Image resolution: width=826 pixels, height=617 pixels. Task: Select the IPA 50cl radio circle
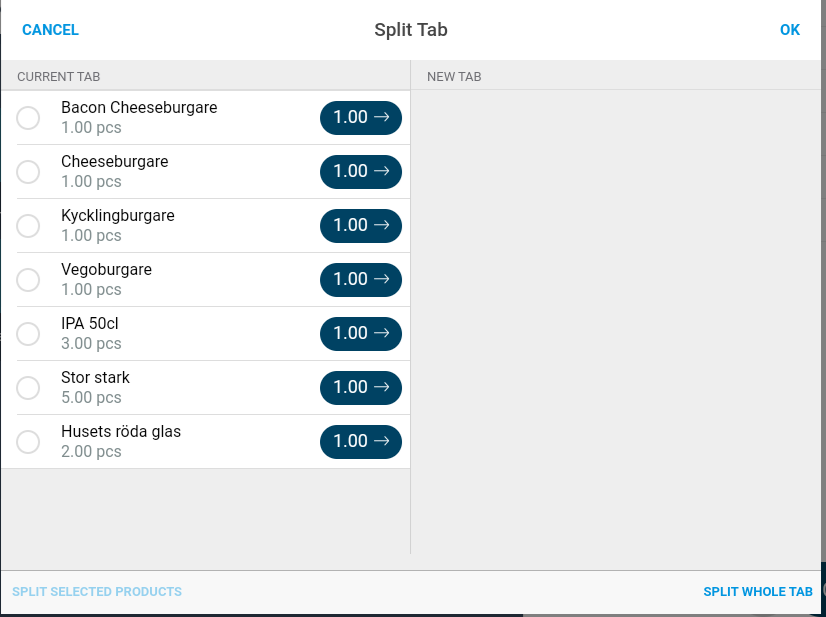[28, 334]
